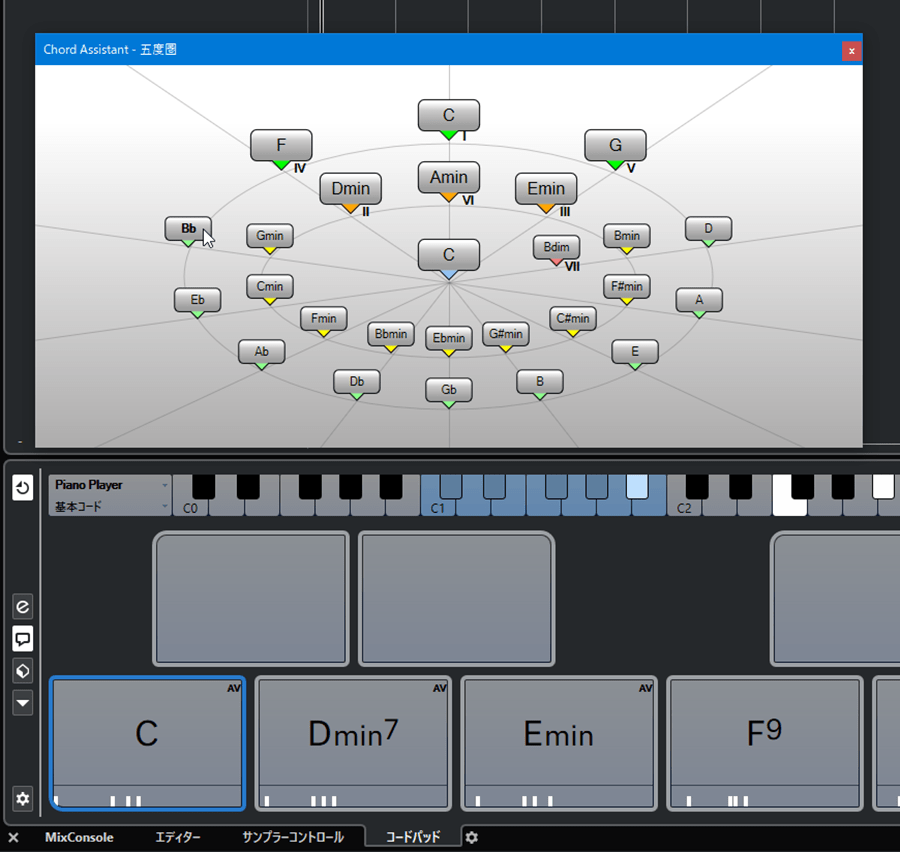Open the 基本コード voicing dropdown
This screenshot has height=852, width=900.
[110, 506]
